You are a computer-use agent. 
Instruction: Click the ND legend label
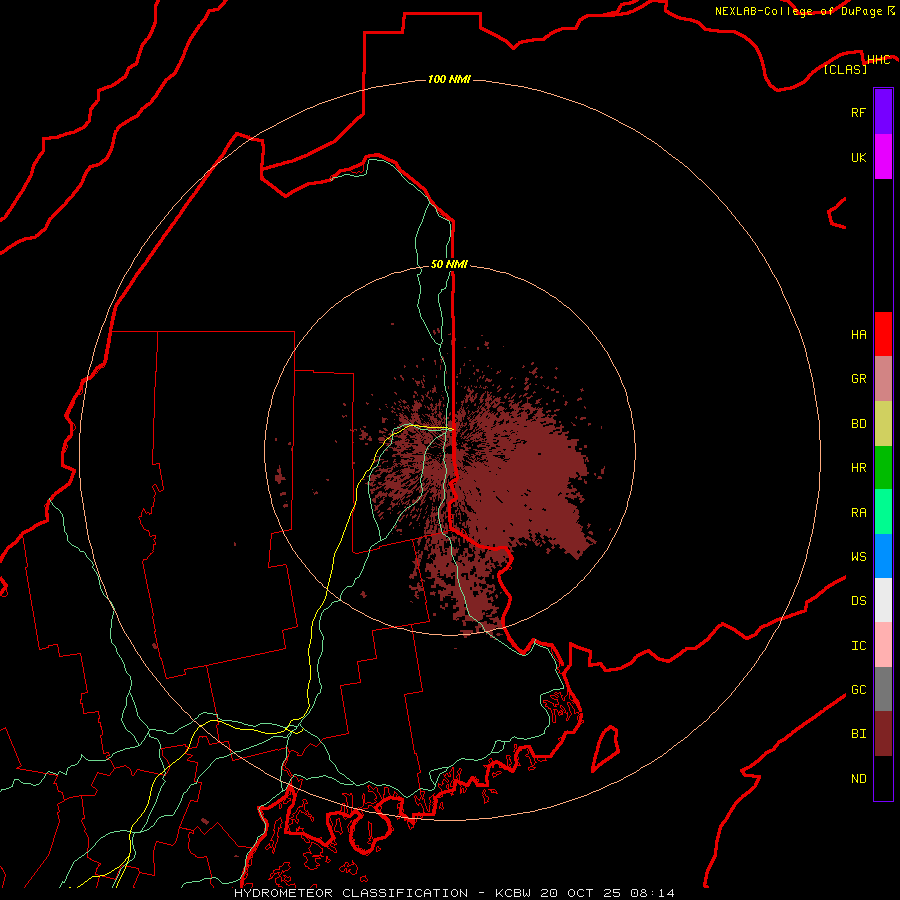pos(858,779)
